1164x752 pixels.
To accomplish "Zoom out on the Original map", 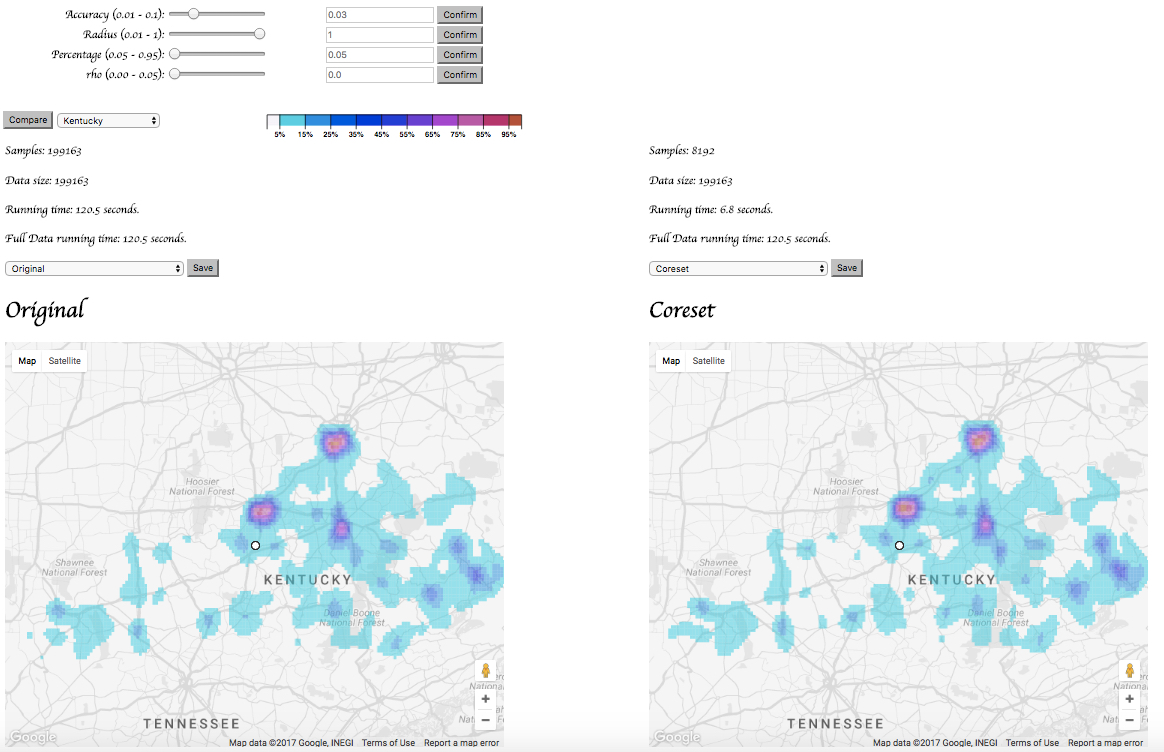I will (x=486, y=720).
